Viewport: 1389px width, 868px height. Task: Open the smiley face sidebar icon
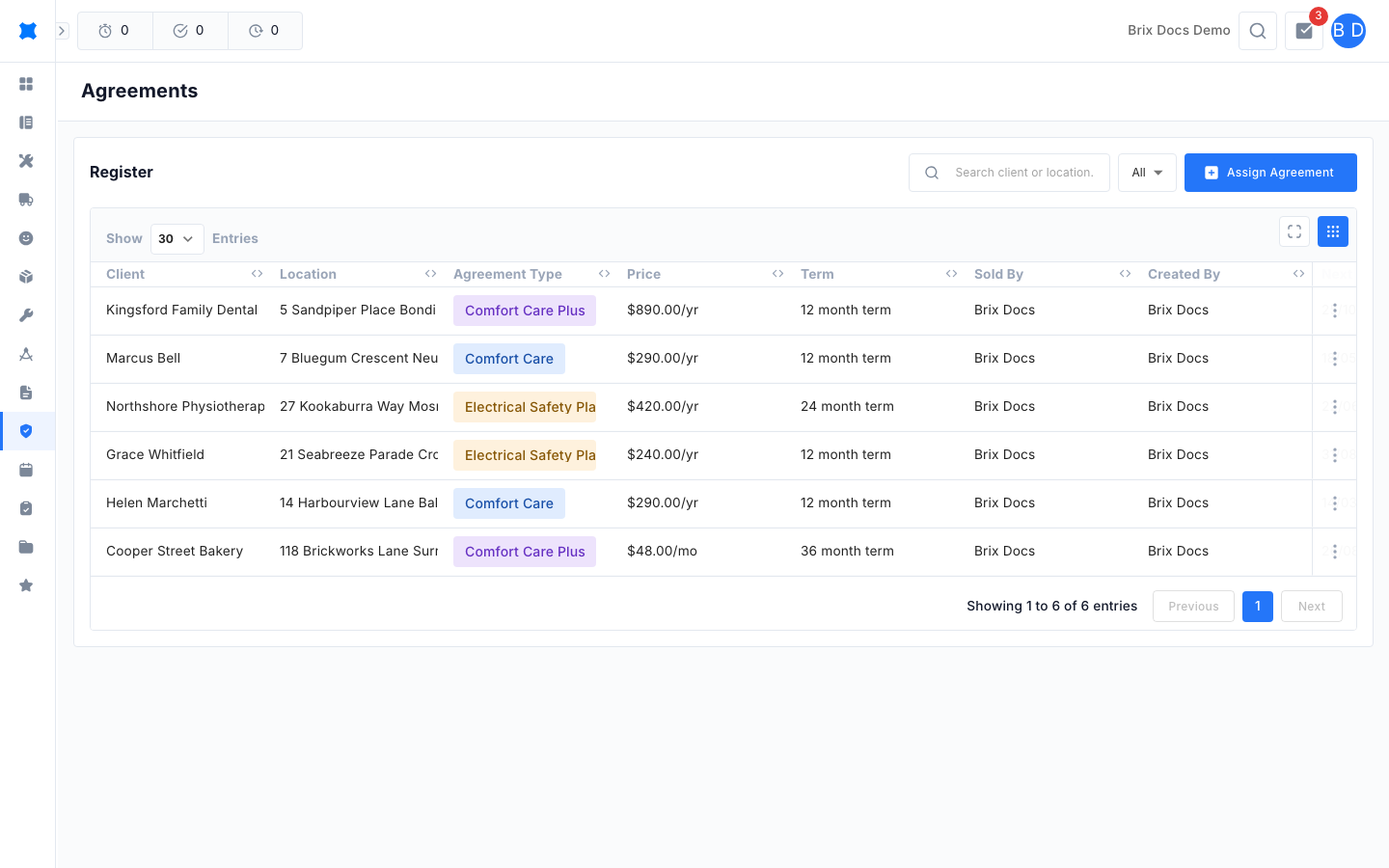[x=26, y=238]
